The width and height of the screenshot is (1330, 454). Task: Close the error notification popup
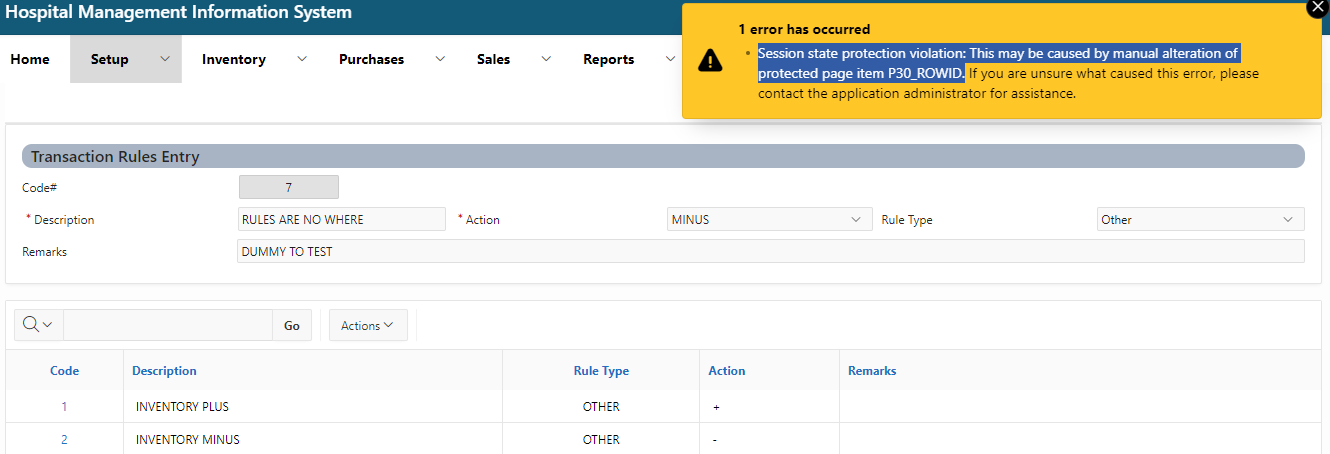[x=1318, y=7]
